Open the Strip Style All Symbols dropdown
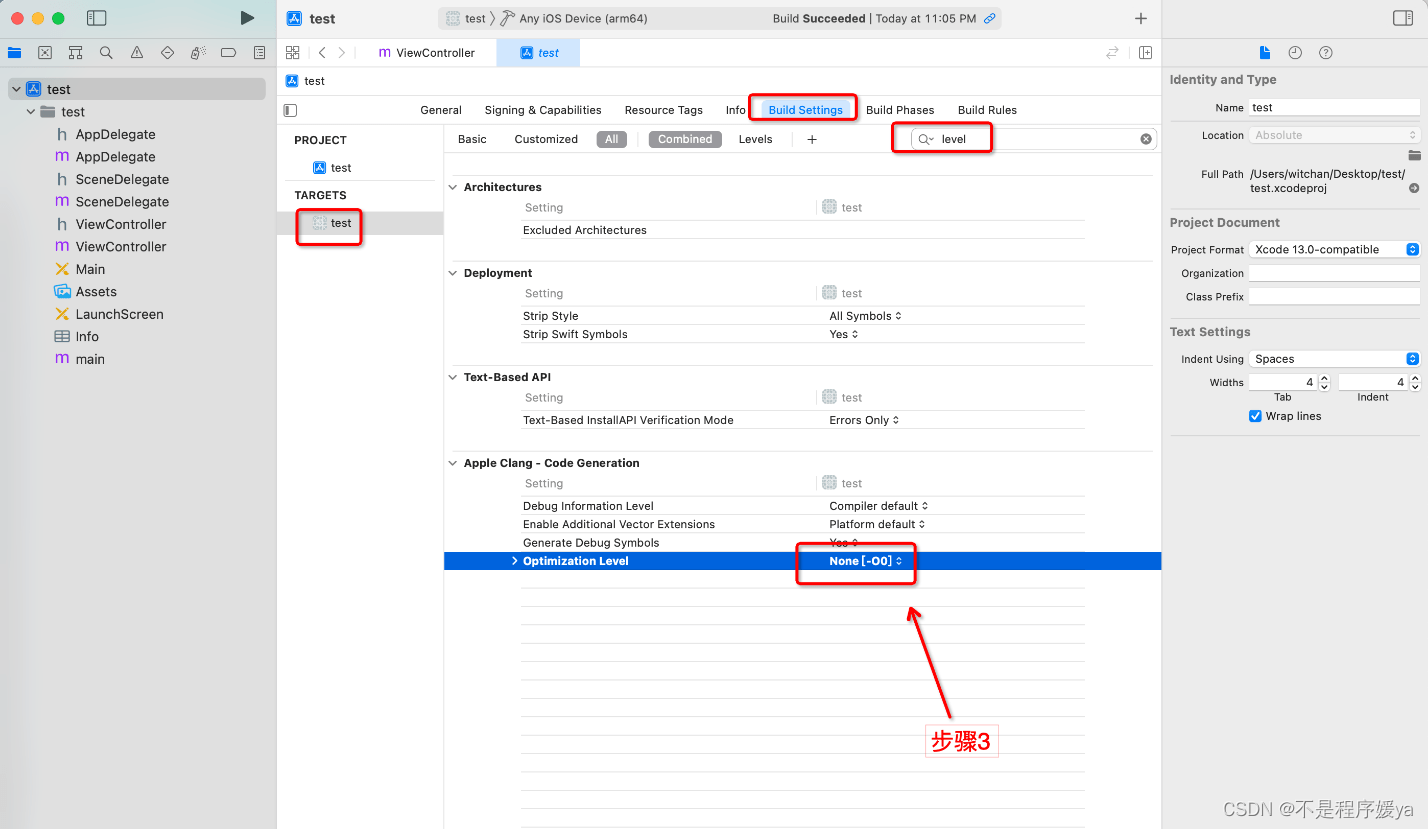 pos(866,316)
